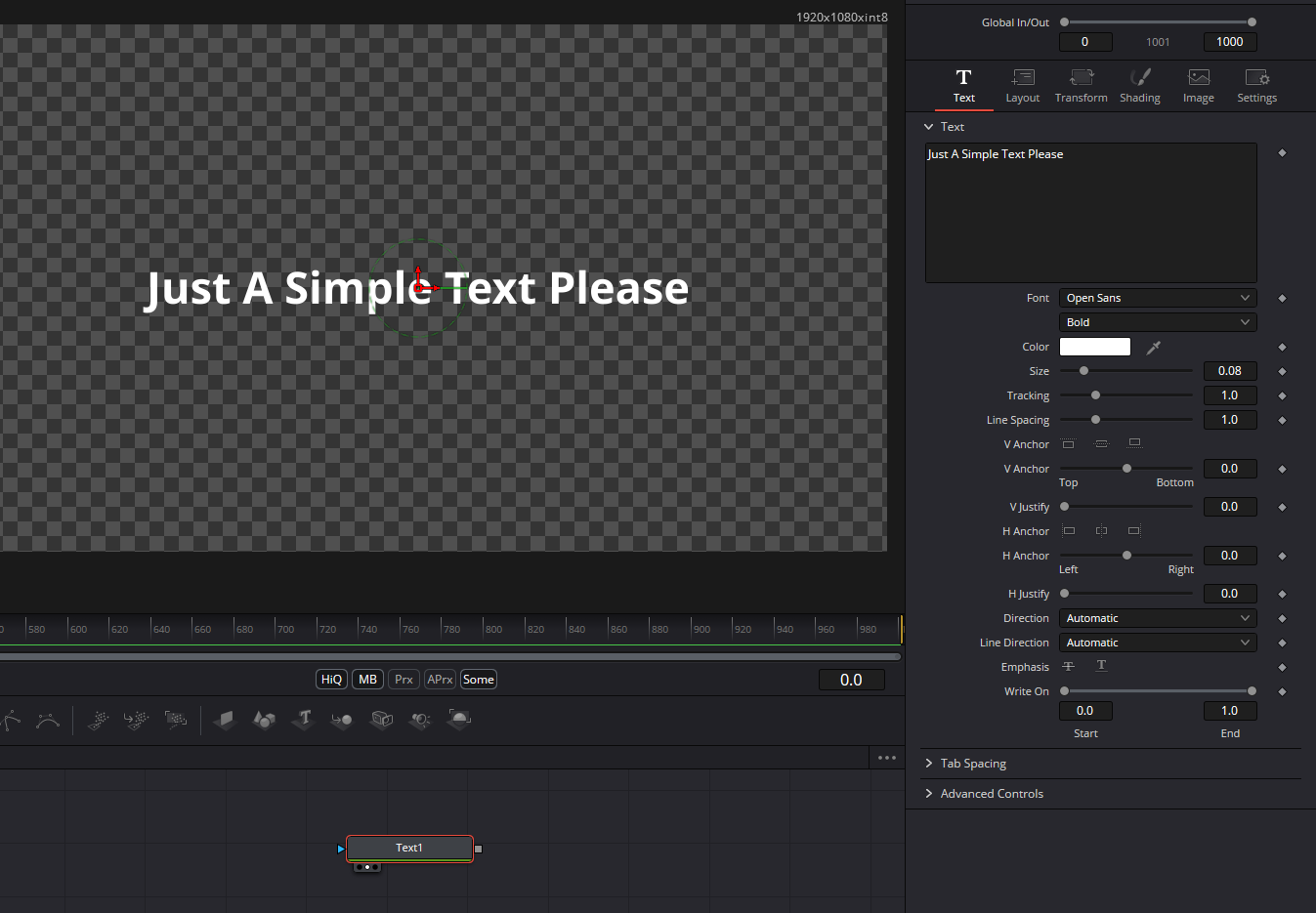Open the Direction dropdown
1316x913 pixels.
pyautogui.click(x=1158, y=618)
